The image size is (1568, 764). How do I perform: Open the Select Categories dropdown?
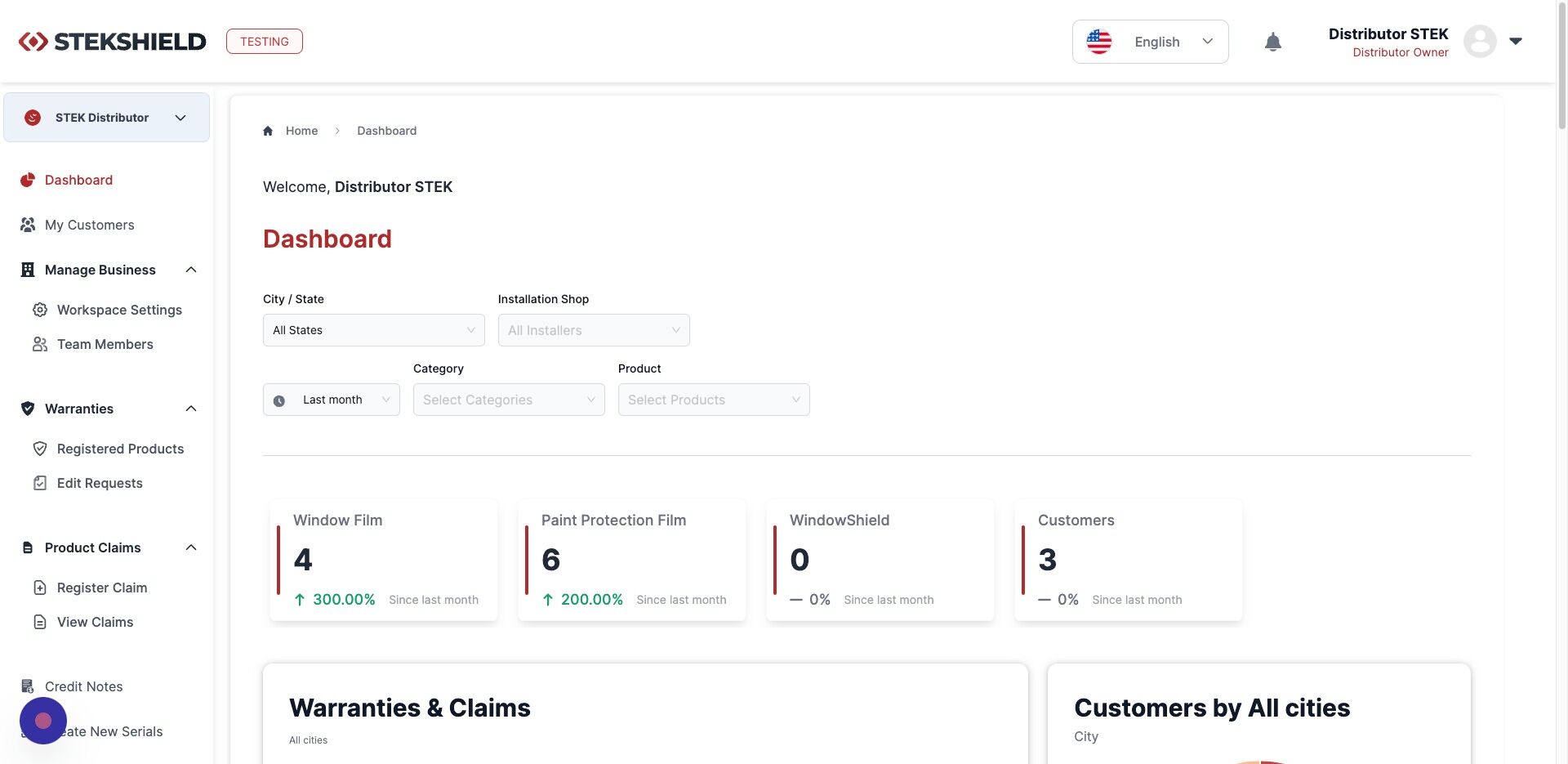click(x=509, y=400)
